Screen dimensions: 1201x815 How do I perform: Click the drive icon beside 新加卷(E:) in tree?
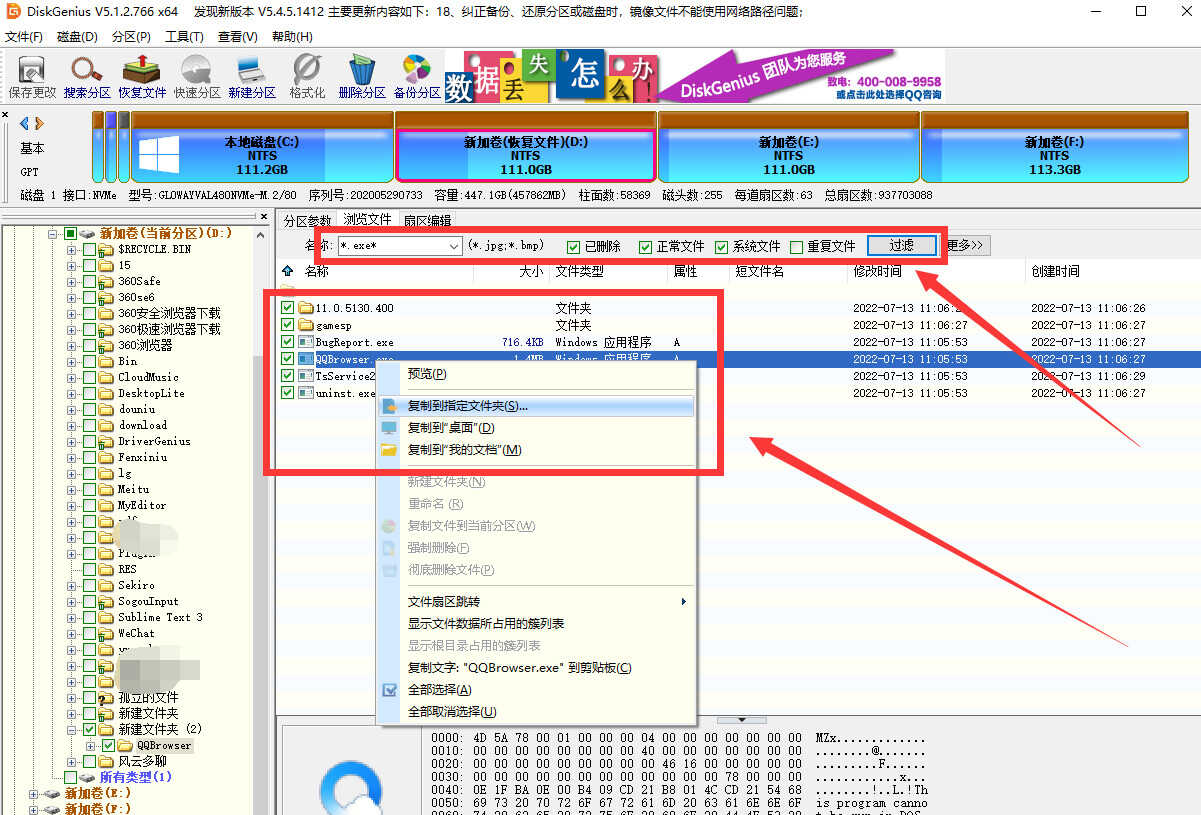[54, 793]
